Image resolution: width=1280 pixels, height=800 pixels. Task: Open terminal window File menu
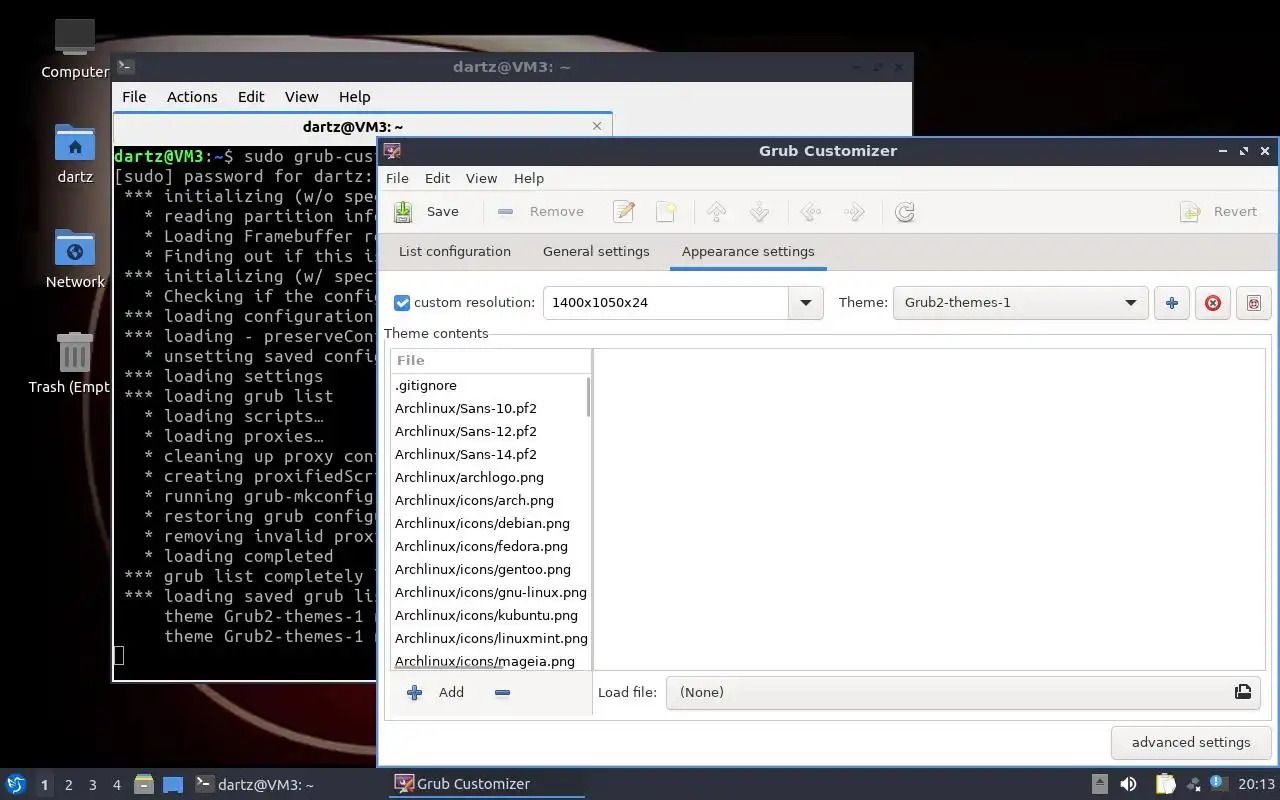tap(134, 97)
